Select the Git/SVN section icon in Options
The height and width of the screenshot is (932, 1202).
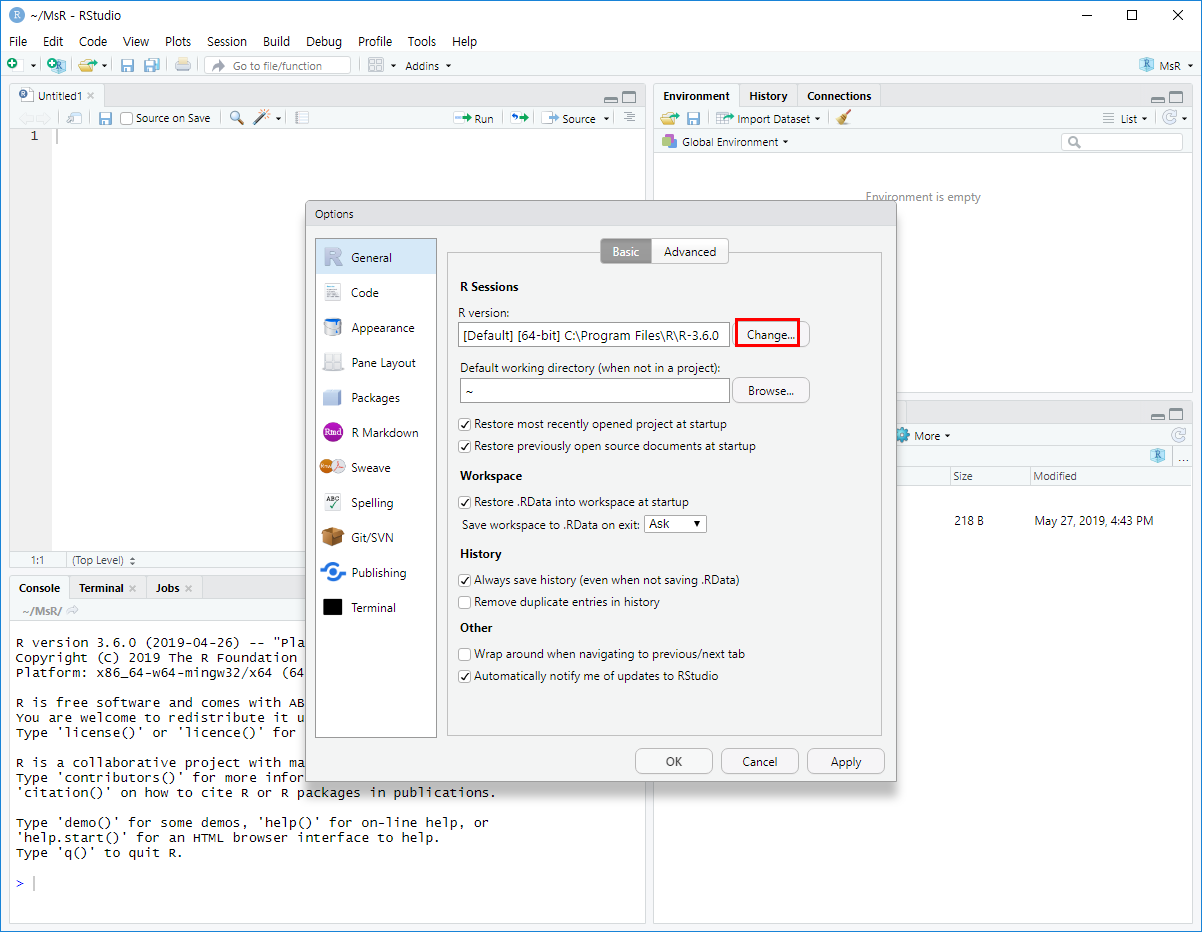[x=333, y=537]
